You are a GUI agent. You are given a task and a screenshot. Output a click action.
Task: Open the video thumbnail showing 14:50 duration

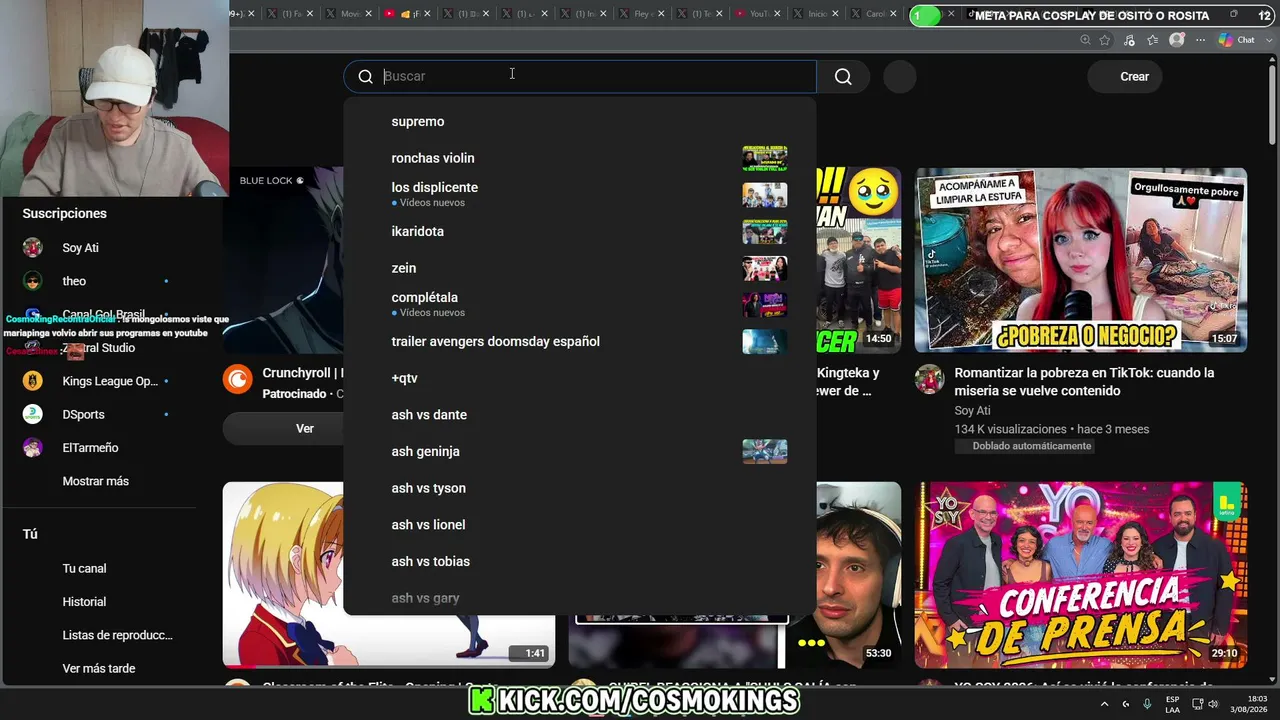858,260
